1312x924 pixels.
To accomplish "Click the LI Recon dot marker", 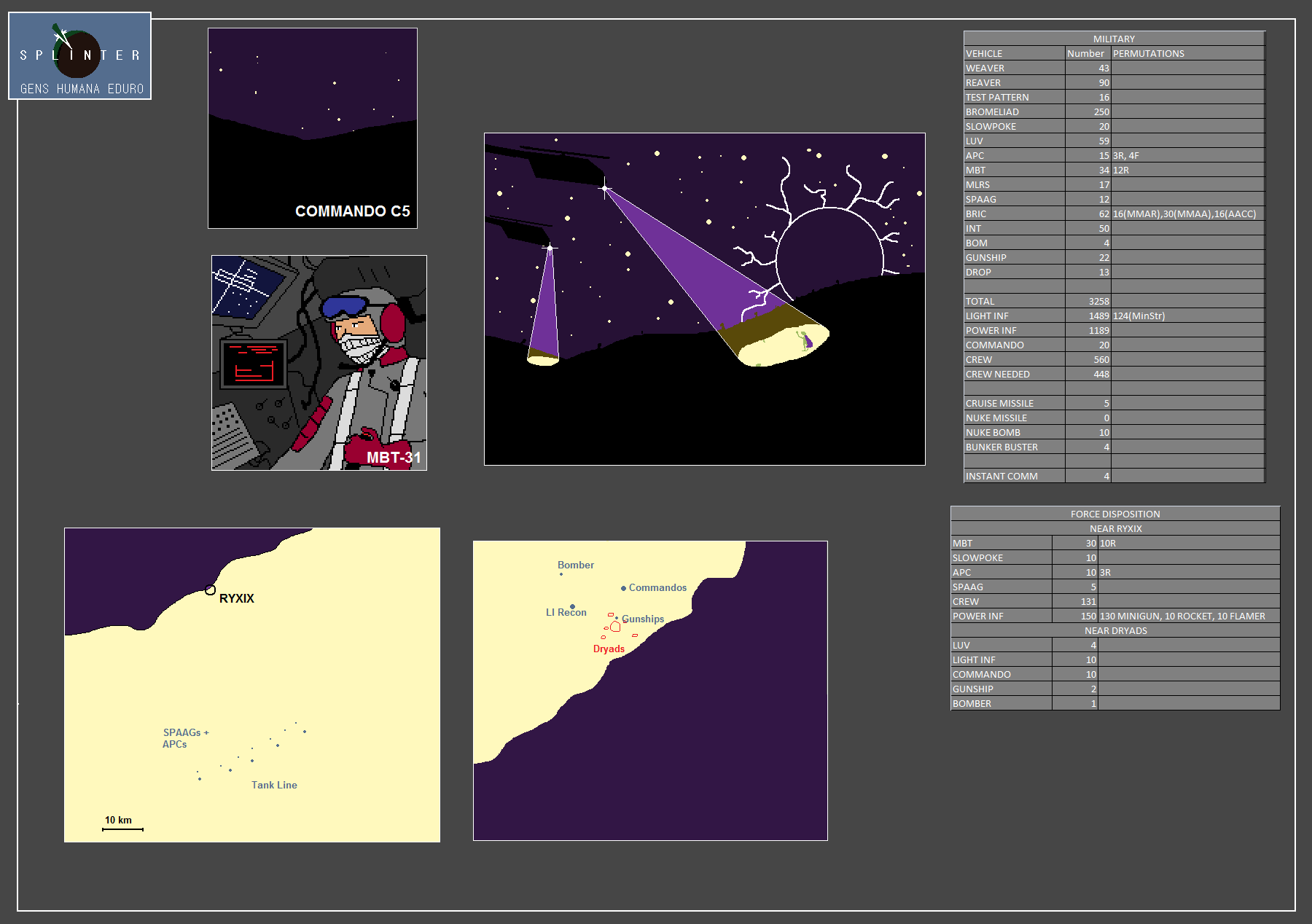I will click(x=572, y=606).
